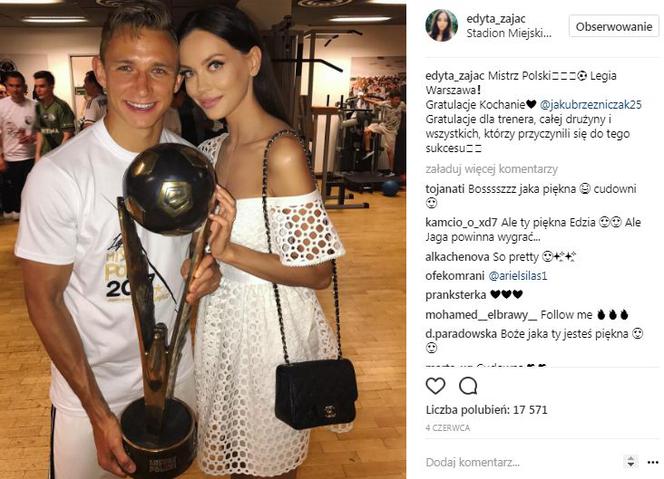Like the post with heart icon
The image size is (664, 479).
(435, 386)
